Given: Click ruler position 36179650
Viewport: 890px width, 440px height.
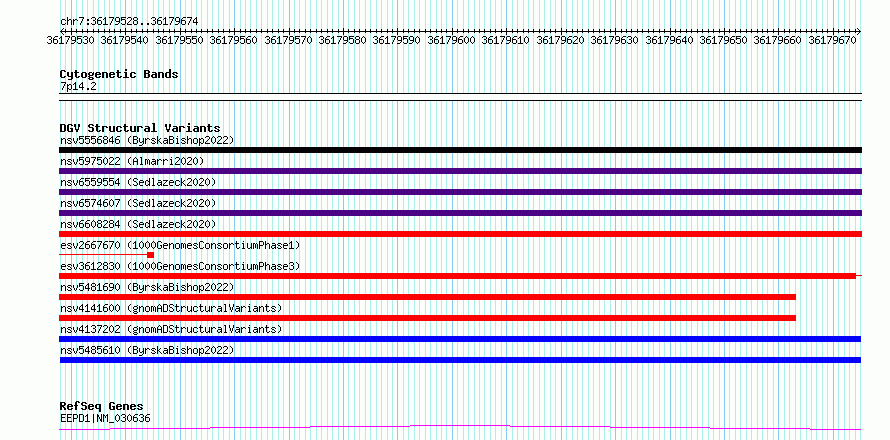Looking at the screenshot, I should 724,40.
